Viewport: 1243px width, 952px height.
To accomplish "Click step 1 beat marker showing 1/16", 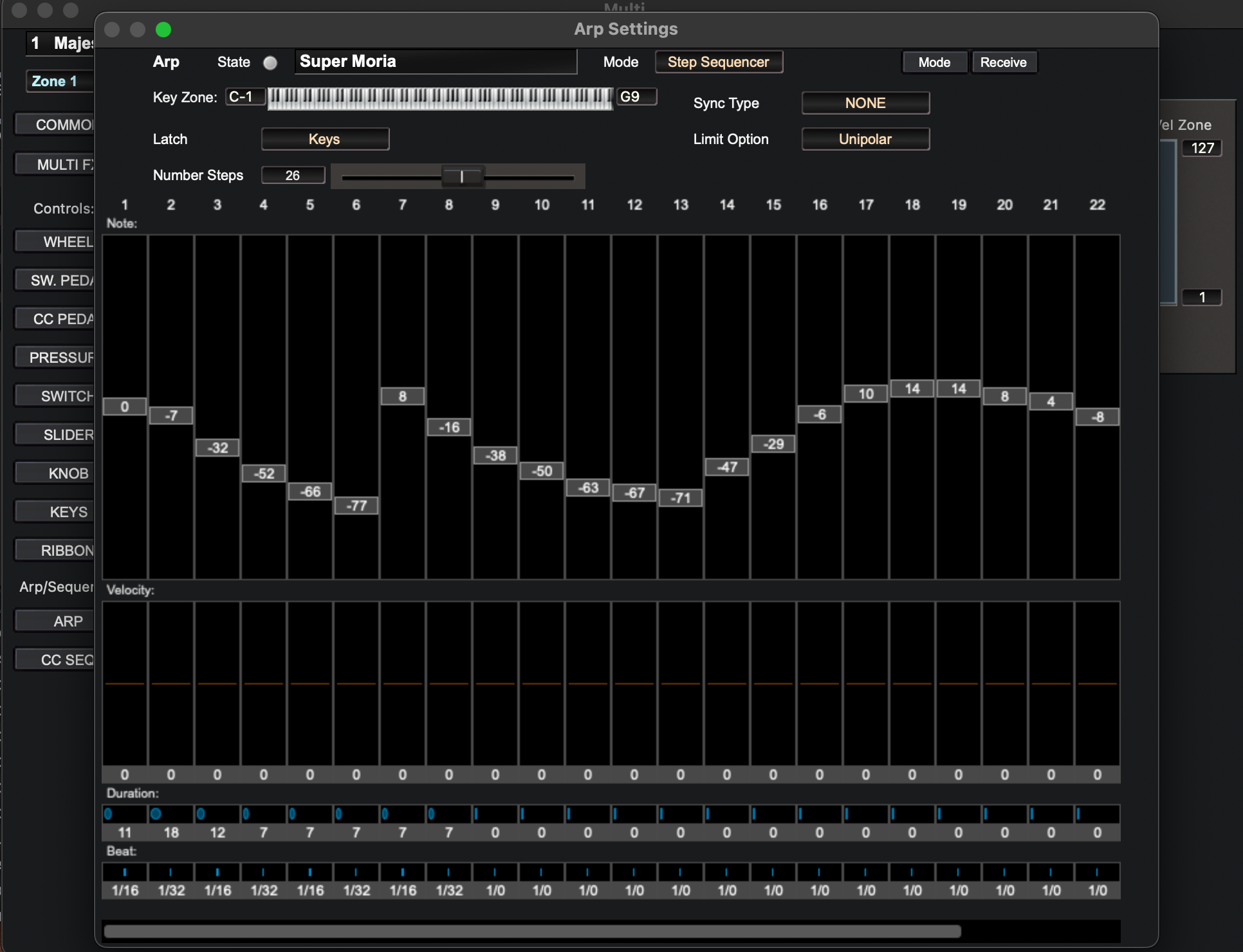I will 125,872.
